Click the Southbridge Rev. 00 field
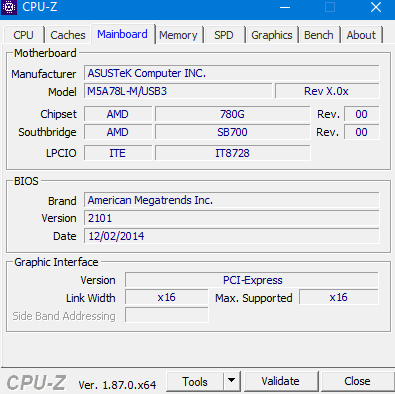 click(x=361, y=132)
